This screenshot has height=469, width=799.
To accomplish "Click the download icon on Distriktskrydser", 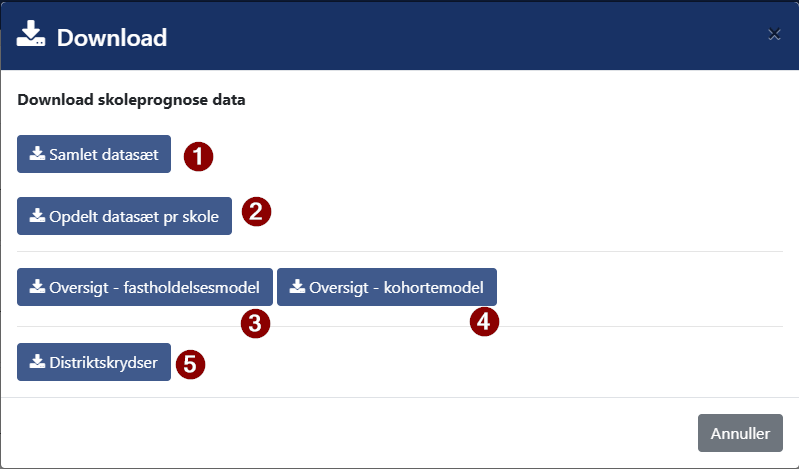I will point(37,362).
